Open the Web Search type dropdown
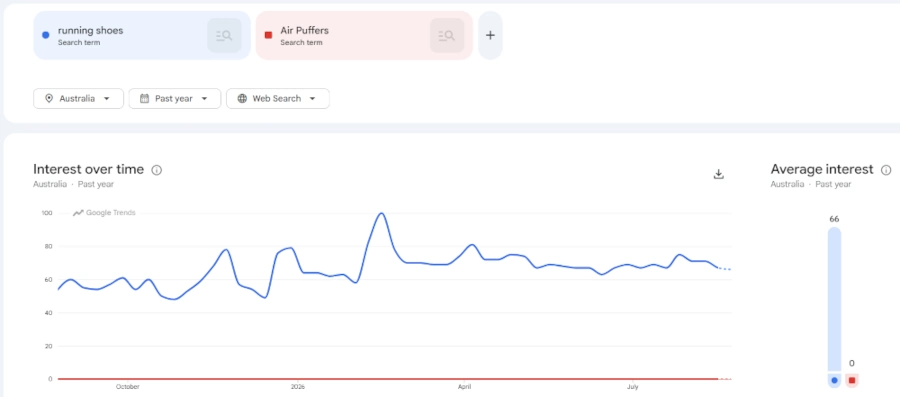Viewport: 900px width, 397px height. coord(278,99)
